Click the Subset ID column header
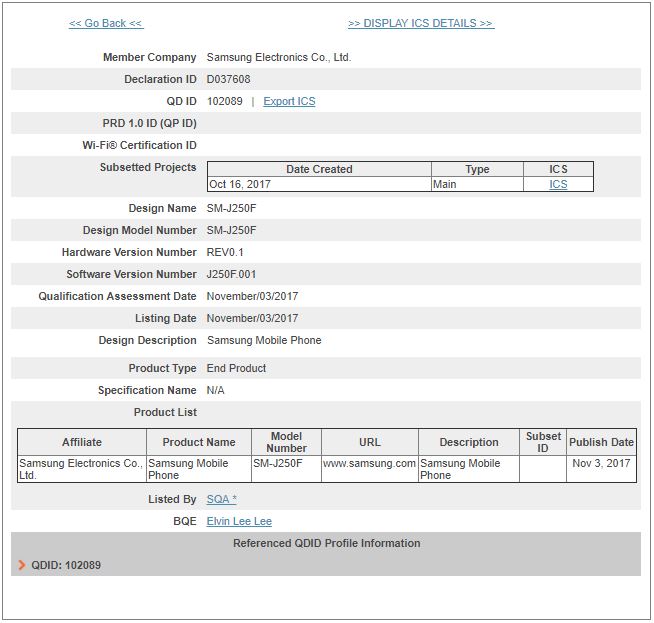Screen dimensions: 654x623 tap(543, 442)
